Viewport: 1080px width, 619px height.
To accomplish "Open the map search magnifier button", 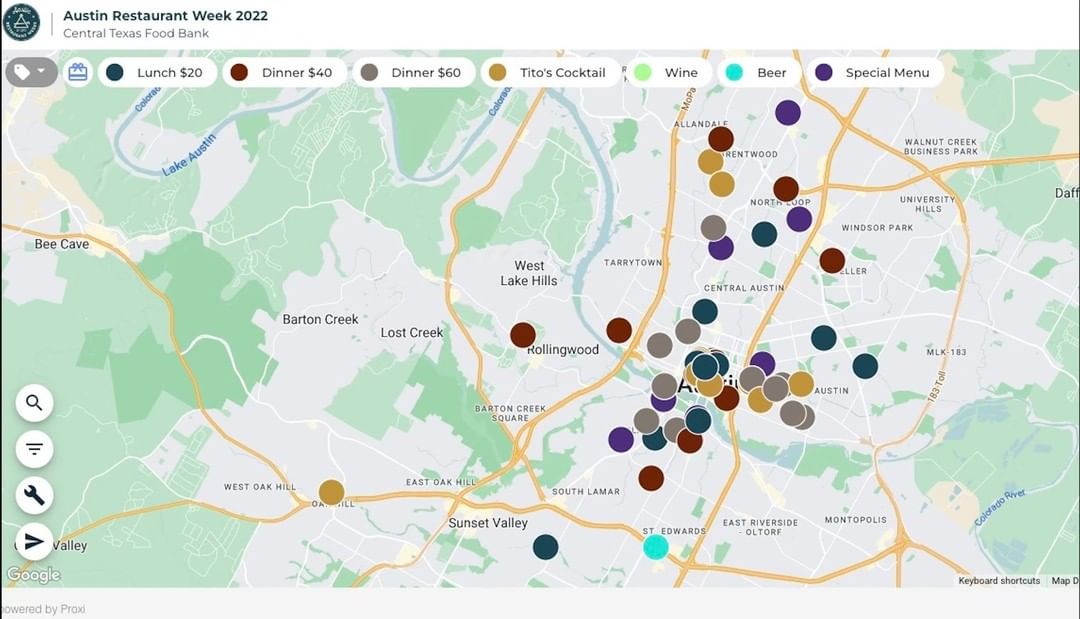I will [x=34, y=403].
